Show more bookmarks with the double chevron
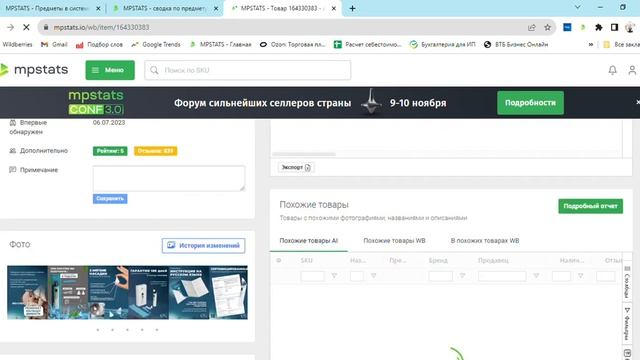 click(591, 44)
